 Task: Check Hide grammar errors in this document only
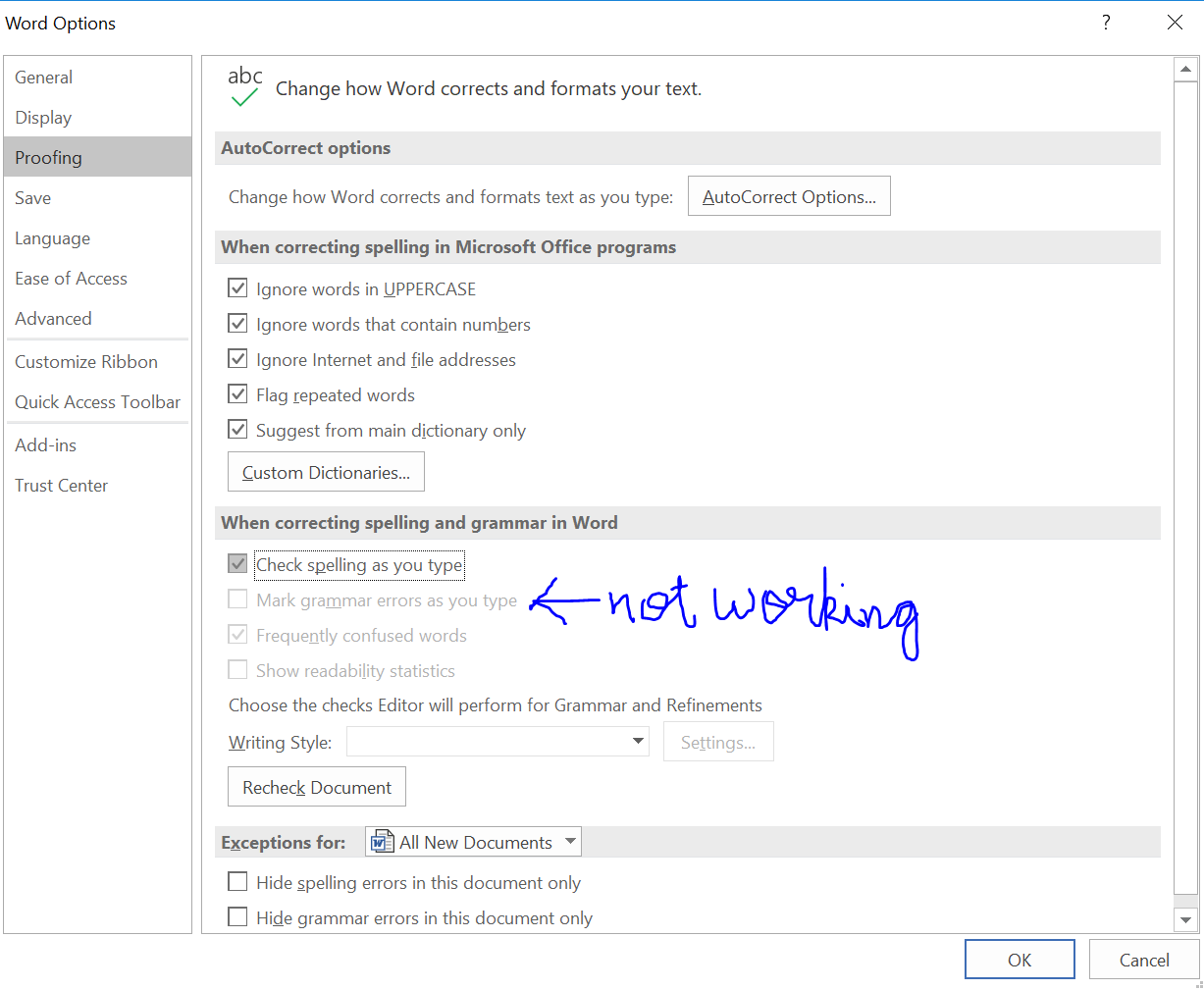point(236,916)
